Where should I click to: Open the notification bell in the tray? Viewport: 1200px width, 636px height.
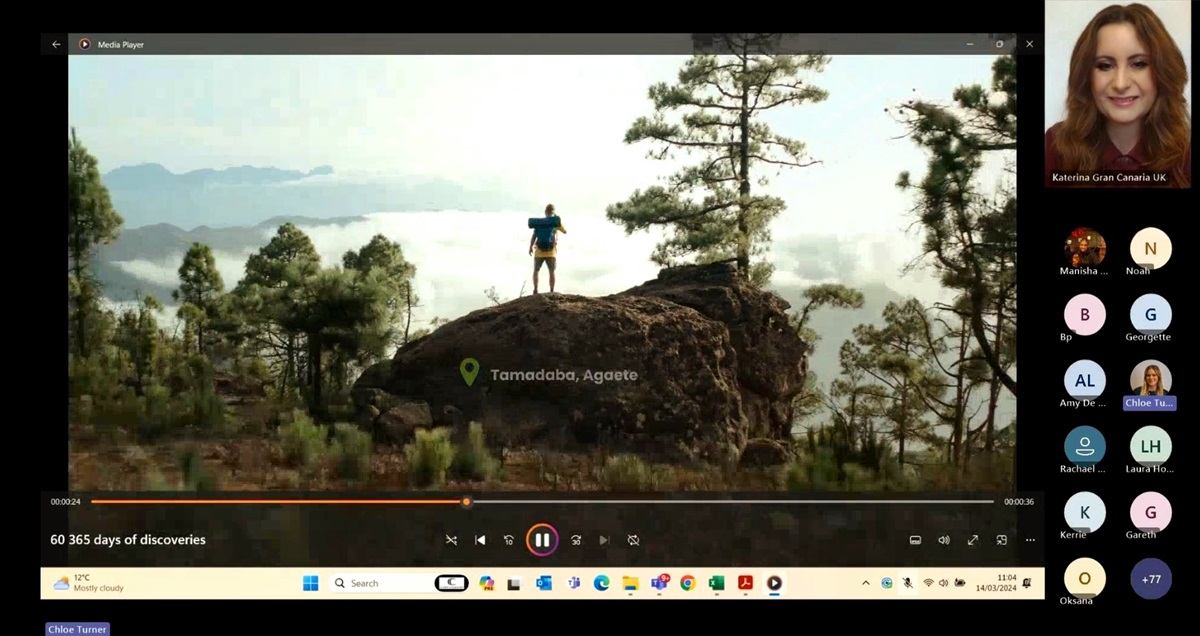[x=1027, y=583]
